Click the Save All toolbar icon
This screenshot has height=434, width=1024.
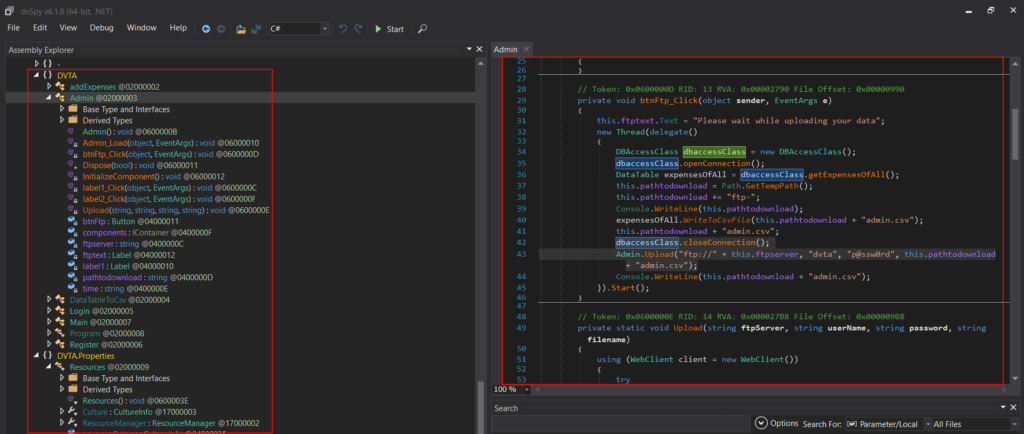pos(256,29)
